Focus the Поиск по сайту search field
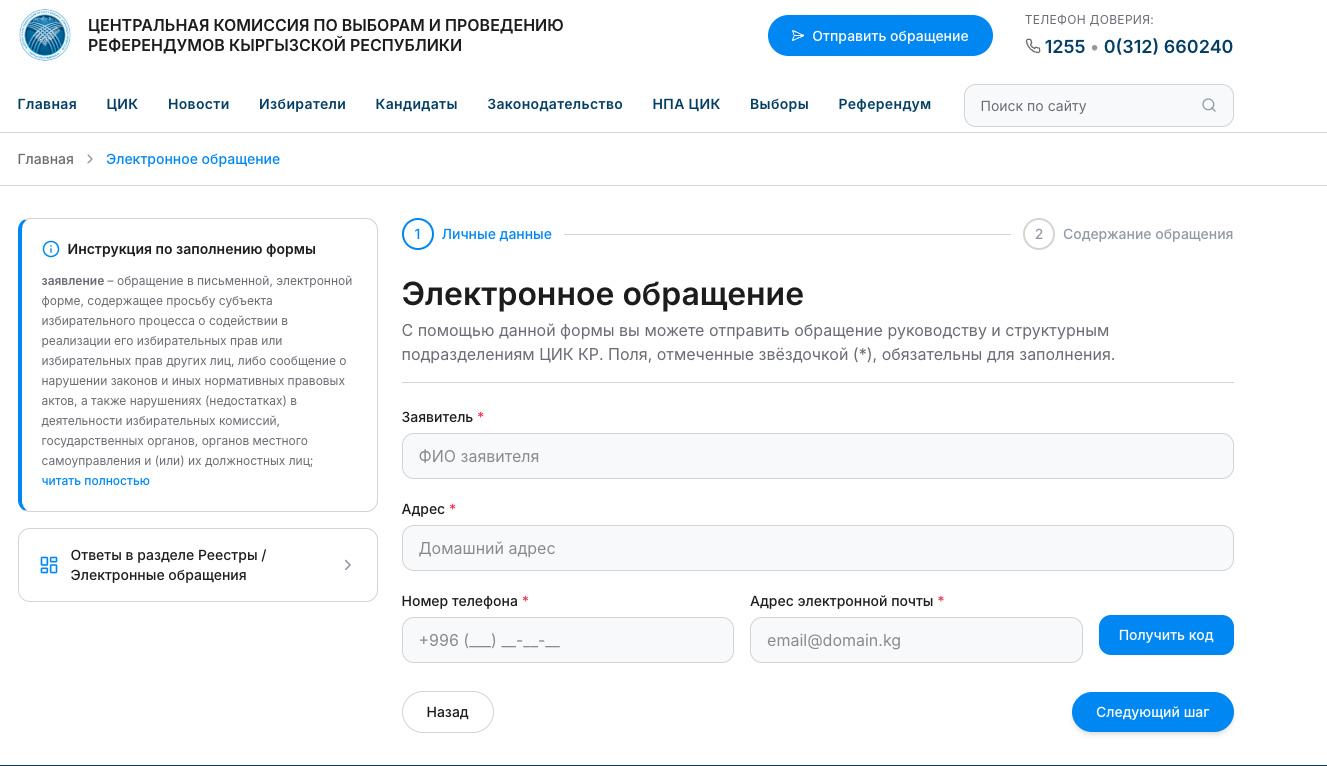The image size is (1327, 766). pos(1099,105)
